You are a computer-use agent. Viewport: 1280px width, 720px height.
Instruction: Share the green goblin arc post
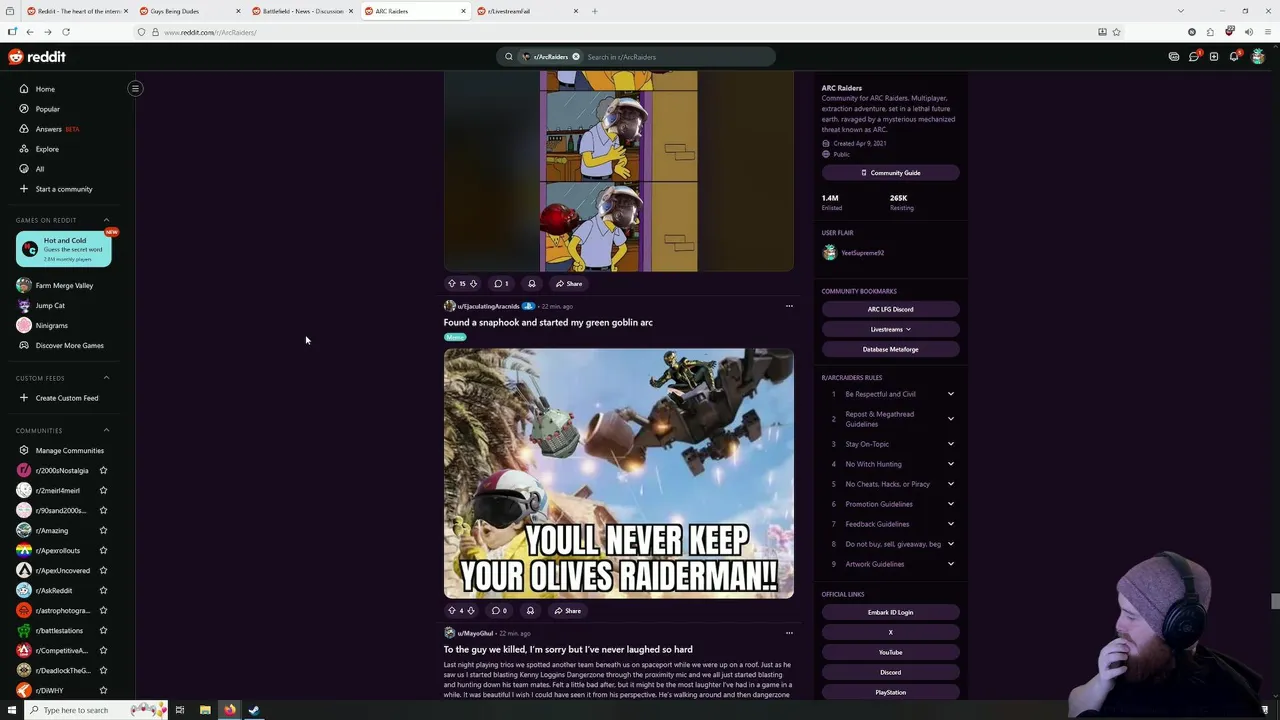pyautogui.click(x=567, y=611)
